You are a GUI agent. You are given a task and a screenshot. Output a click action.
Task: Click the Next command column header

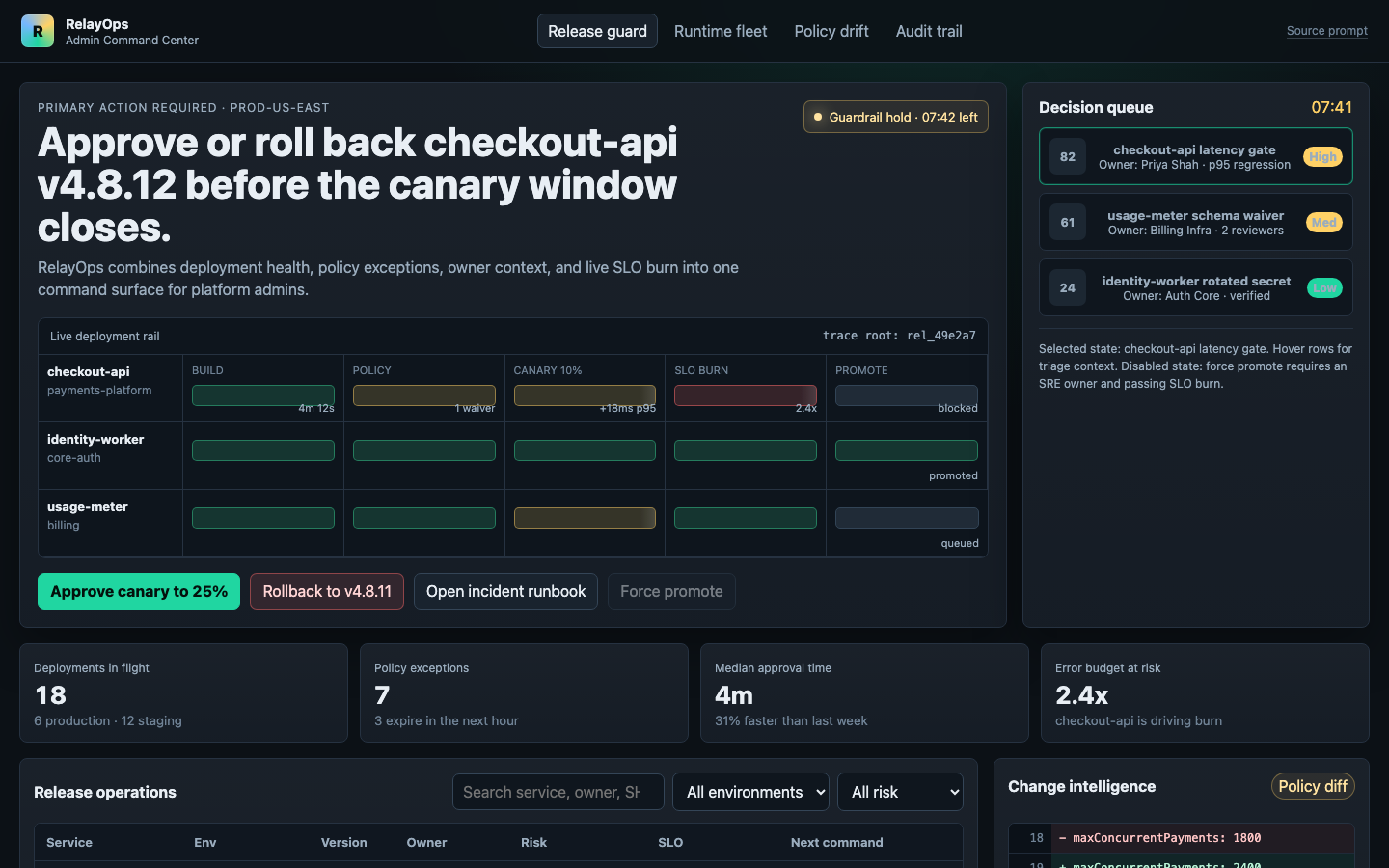pos(836,842)
